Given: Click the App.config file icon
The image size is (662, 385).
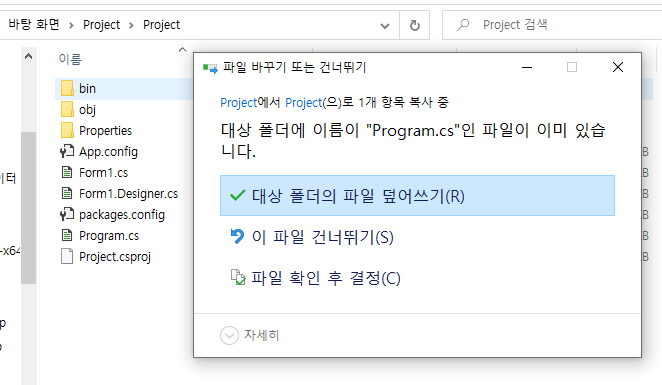Looking at the screenshot, I should pyautogui.click(x=67, y=152).
